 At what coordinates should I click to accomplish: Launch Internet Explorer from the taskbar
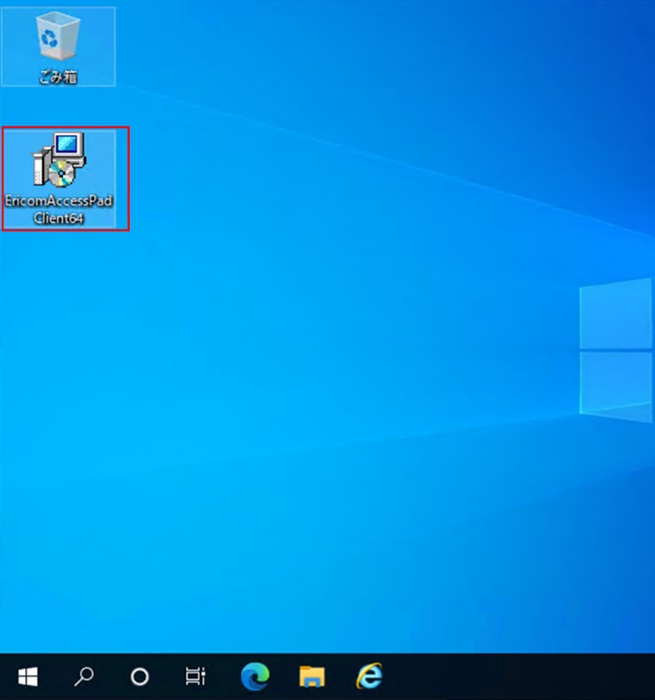(x=370, y=677)
